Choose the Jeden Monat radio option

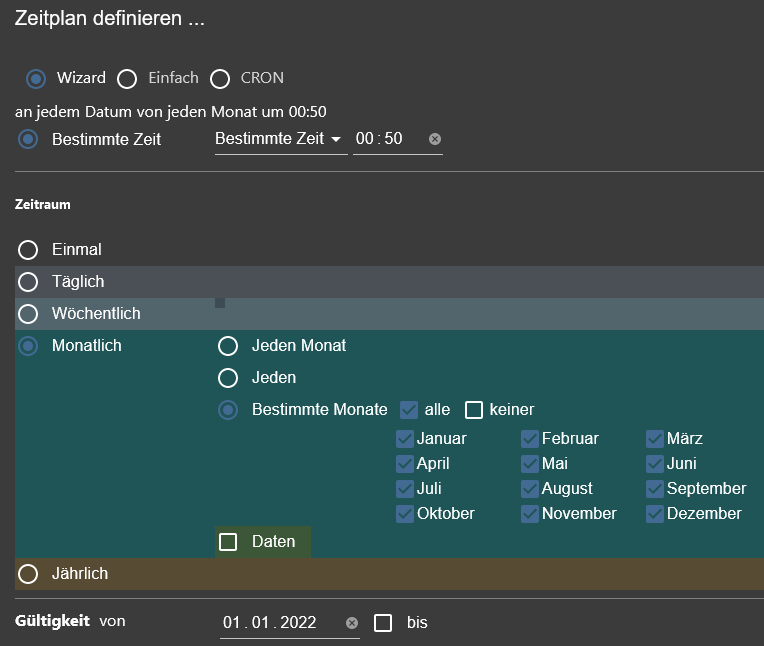tap(228, 346)
